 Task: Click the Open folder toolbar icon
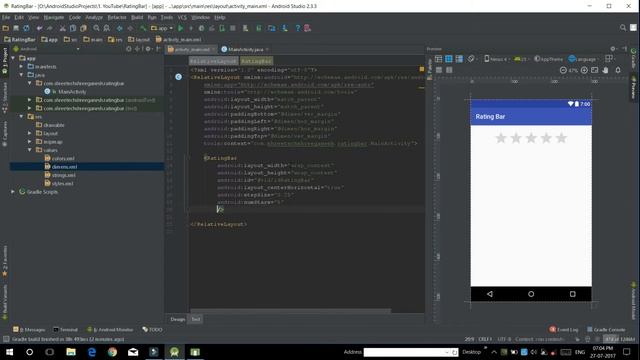(6, 28)
